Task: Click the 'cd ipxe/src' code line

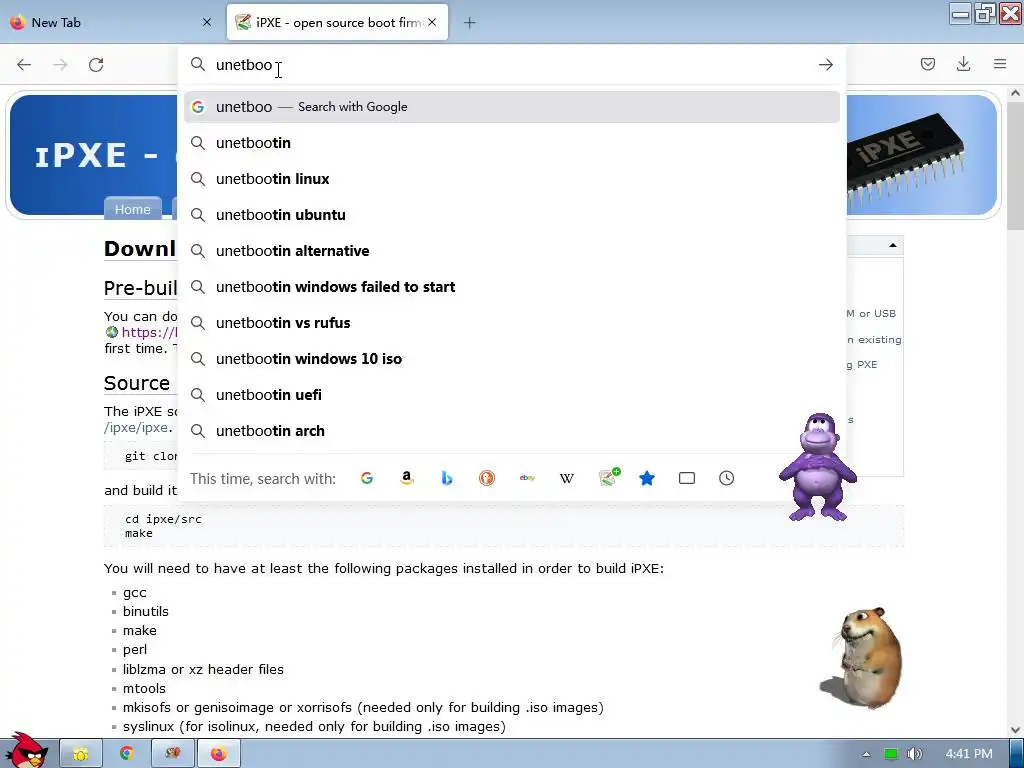Action: tap(163, 519)
